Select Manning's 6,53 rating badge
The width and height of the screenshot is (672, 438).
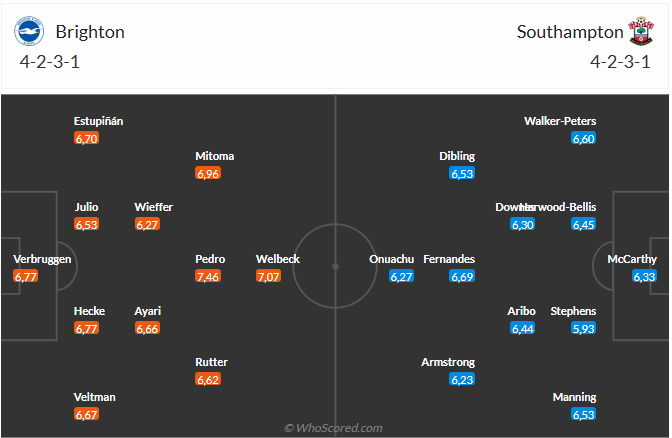tap(584, 414)
